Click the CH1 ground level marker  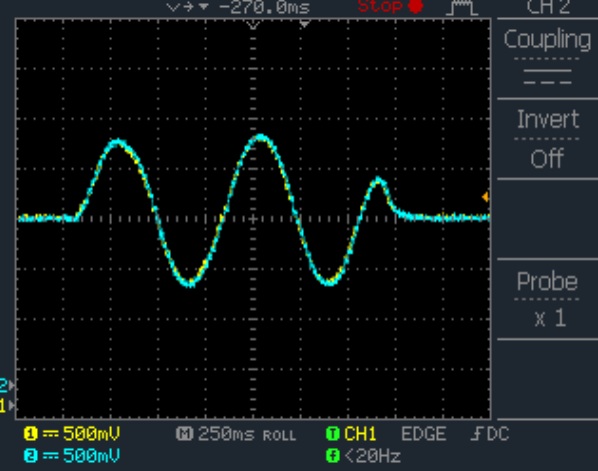7,405
